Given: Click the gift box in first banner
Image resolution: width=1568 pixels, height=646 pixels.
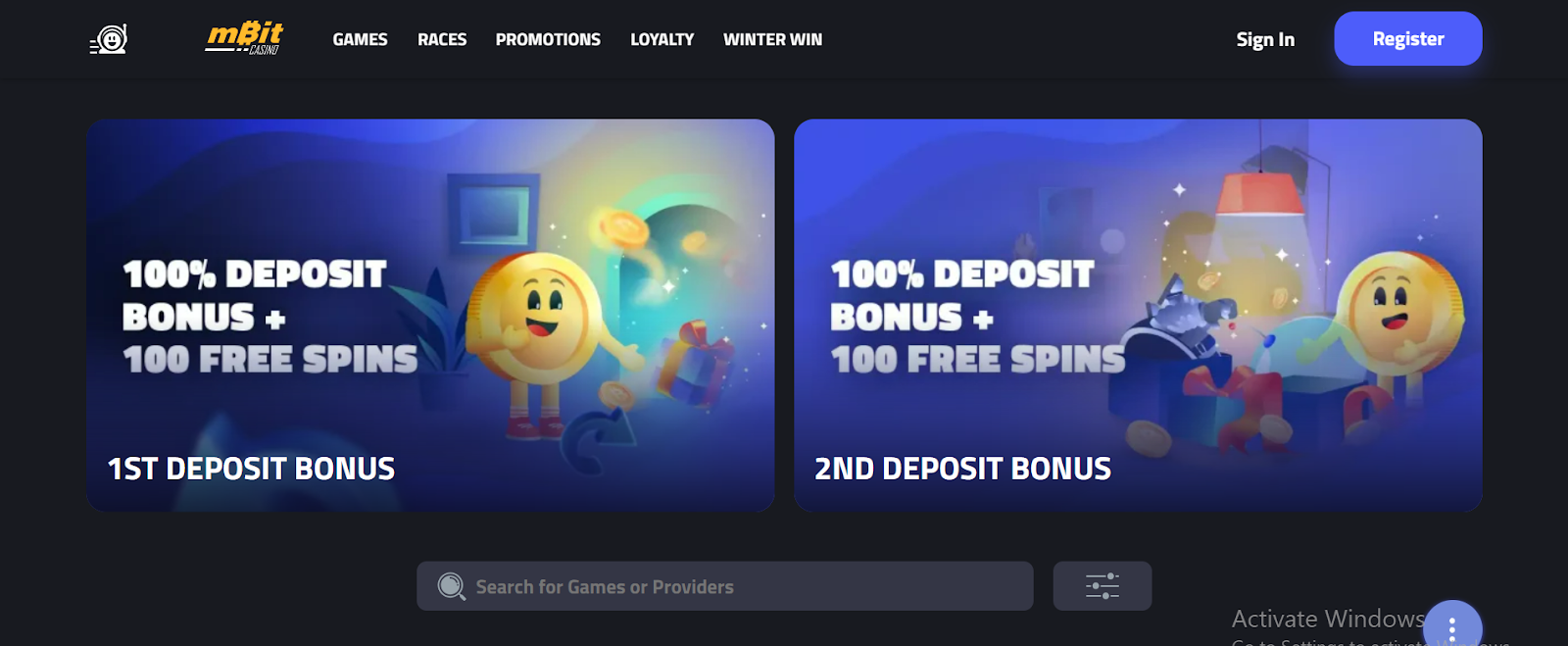Looking at the screenshot, I should 694,363.
